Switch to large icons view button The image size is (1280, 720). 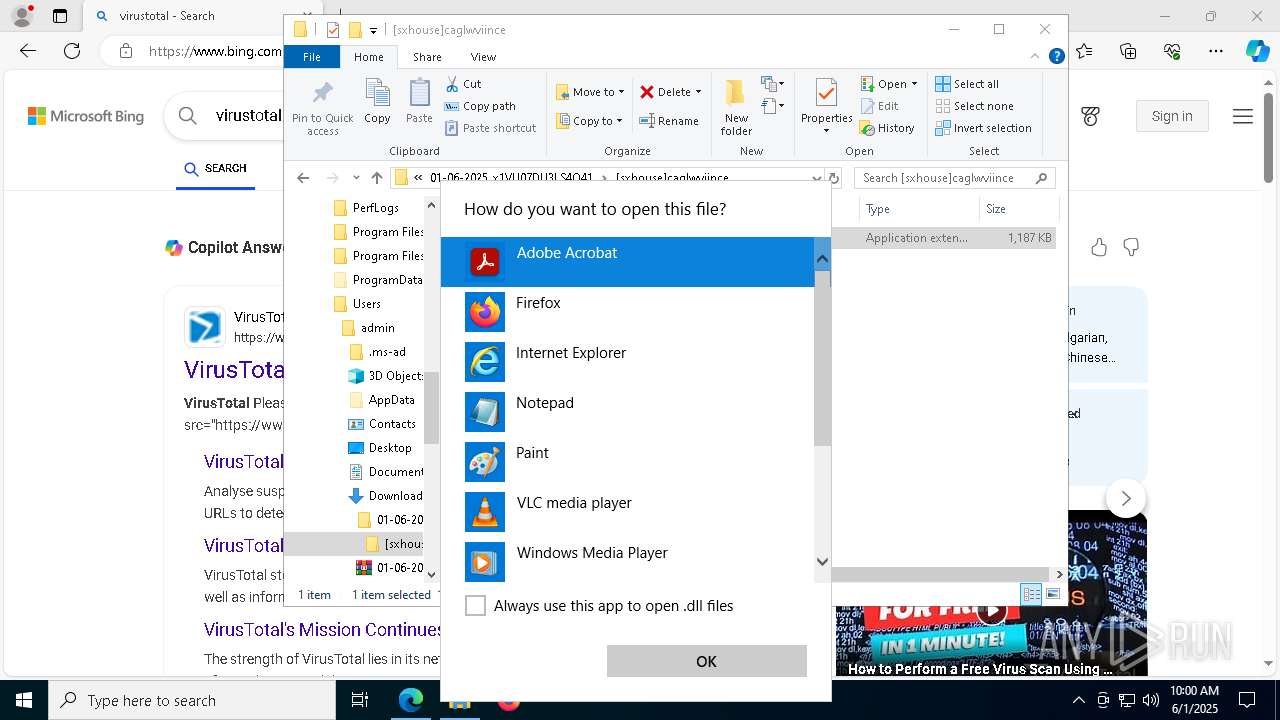pos(1052,594)
